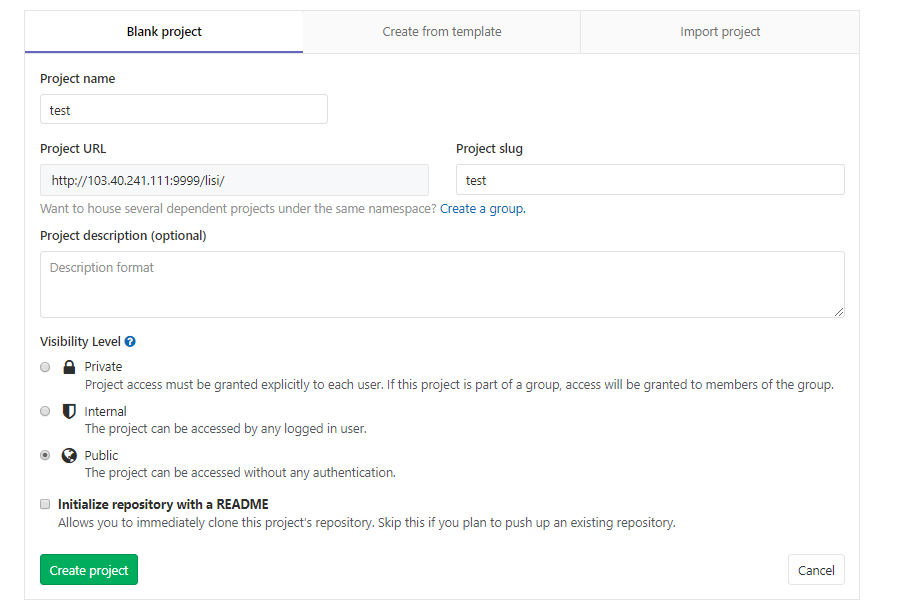Click the Internal shield icon
This screenshot has height=615, width=913.
(x=69, y=412)
